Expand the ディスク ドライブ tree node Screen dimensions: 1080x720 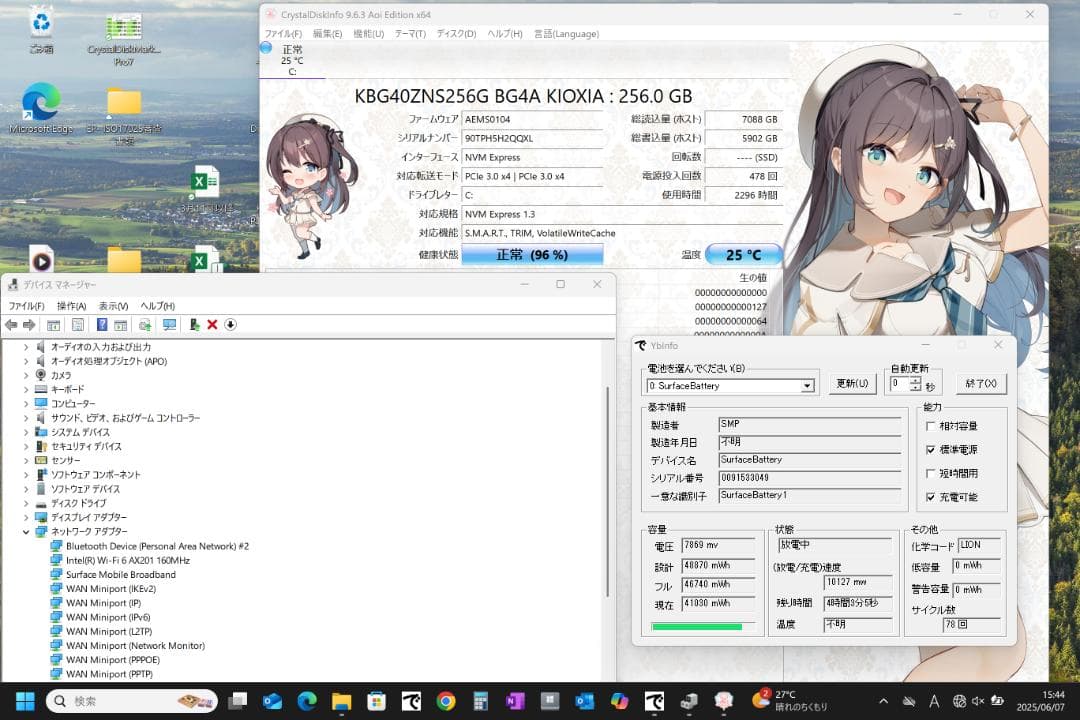pos(26,503)
